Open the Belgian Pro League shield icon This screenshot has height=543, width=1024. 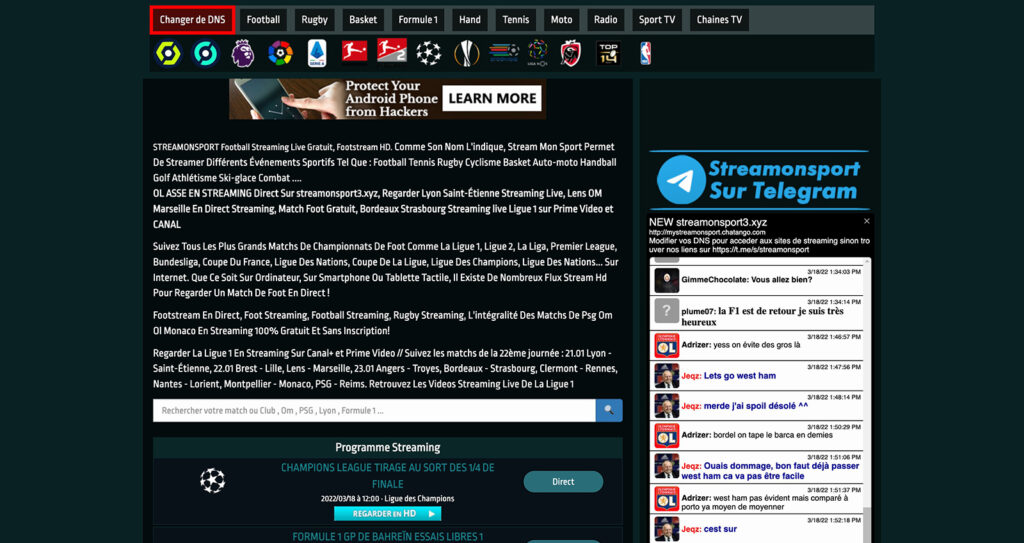click(x=570, y=53)
